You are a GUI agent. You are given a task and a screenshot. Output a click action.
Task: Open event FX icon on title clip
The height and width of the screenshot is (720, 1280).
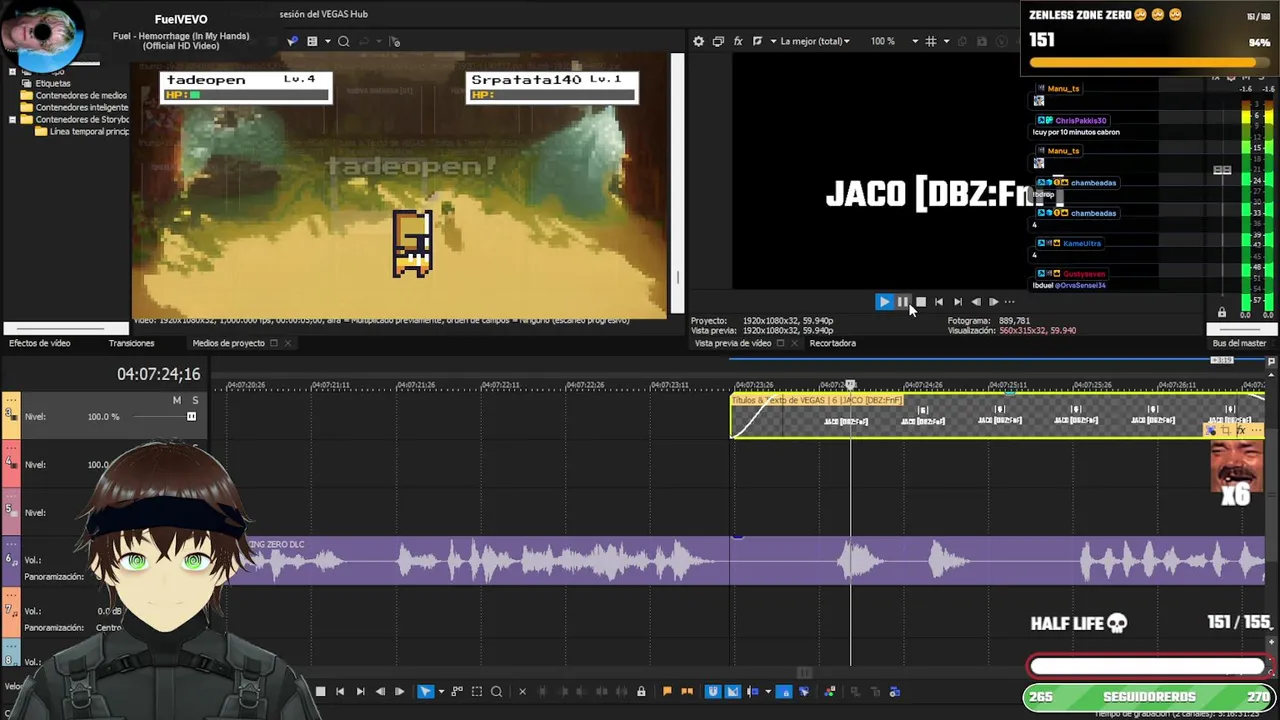point(1241,430)
